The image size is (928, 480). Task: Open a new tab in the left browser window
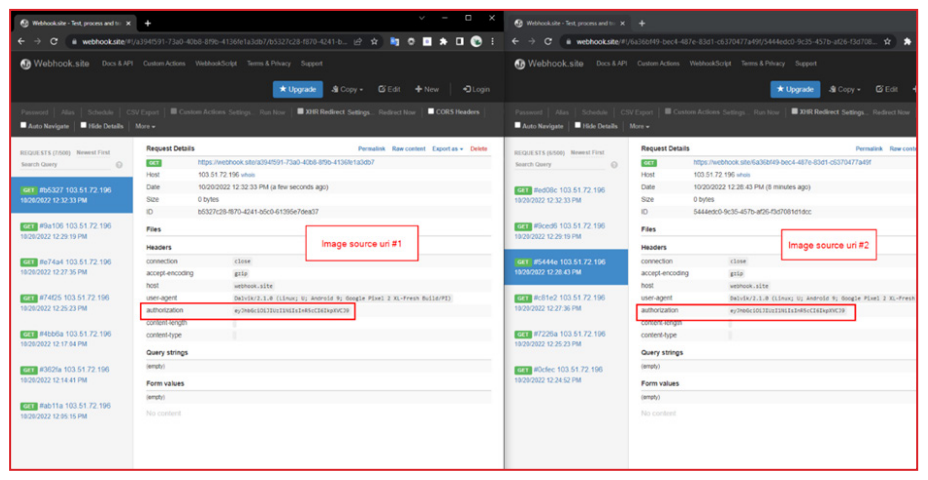147,23
